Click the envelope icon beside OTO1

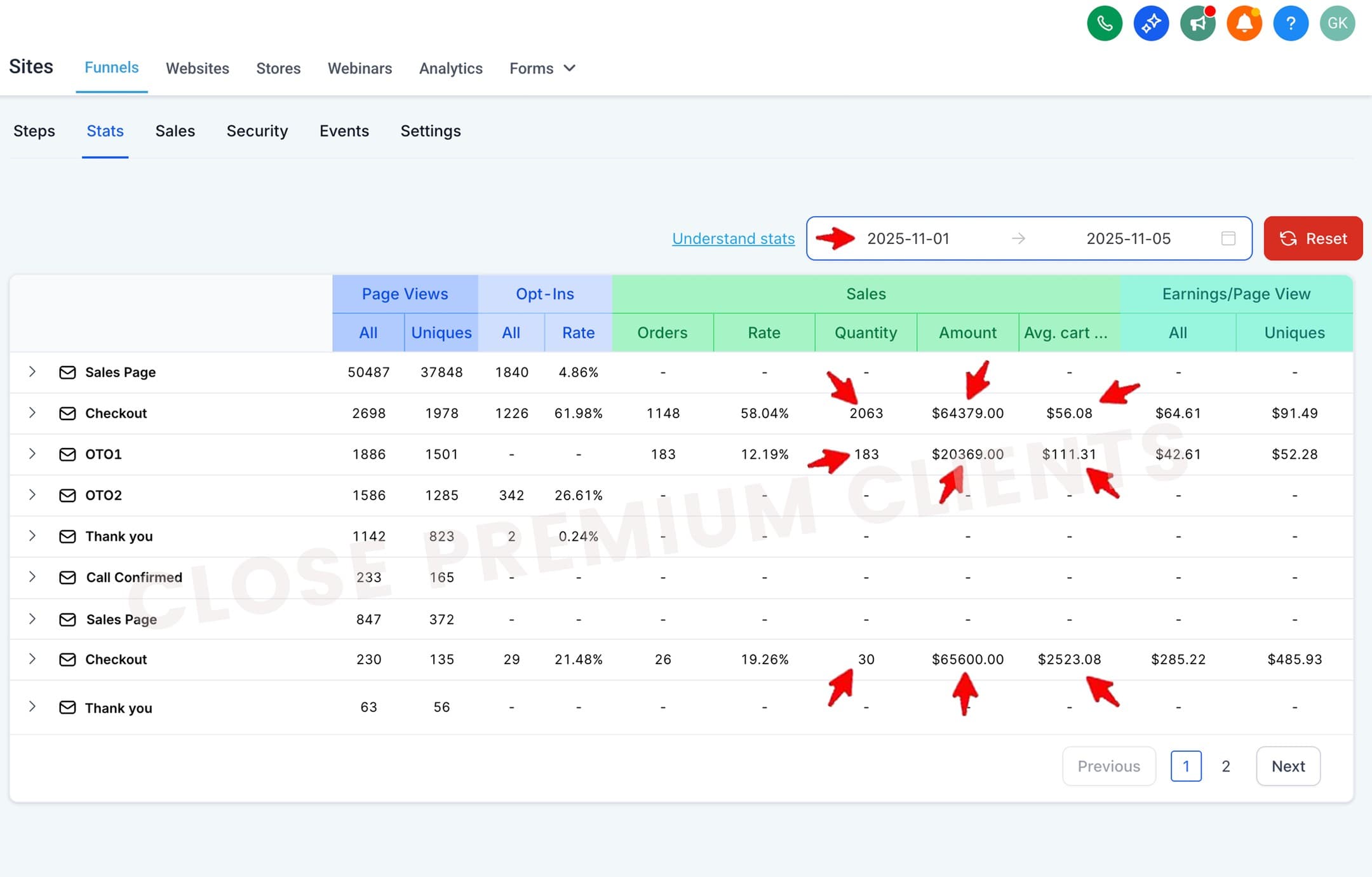click(67, 454)
